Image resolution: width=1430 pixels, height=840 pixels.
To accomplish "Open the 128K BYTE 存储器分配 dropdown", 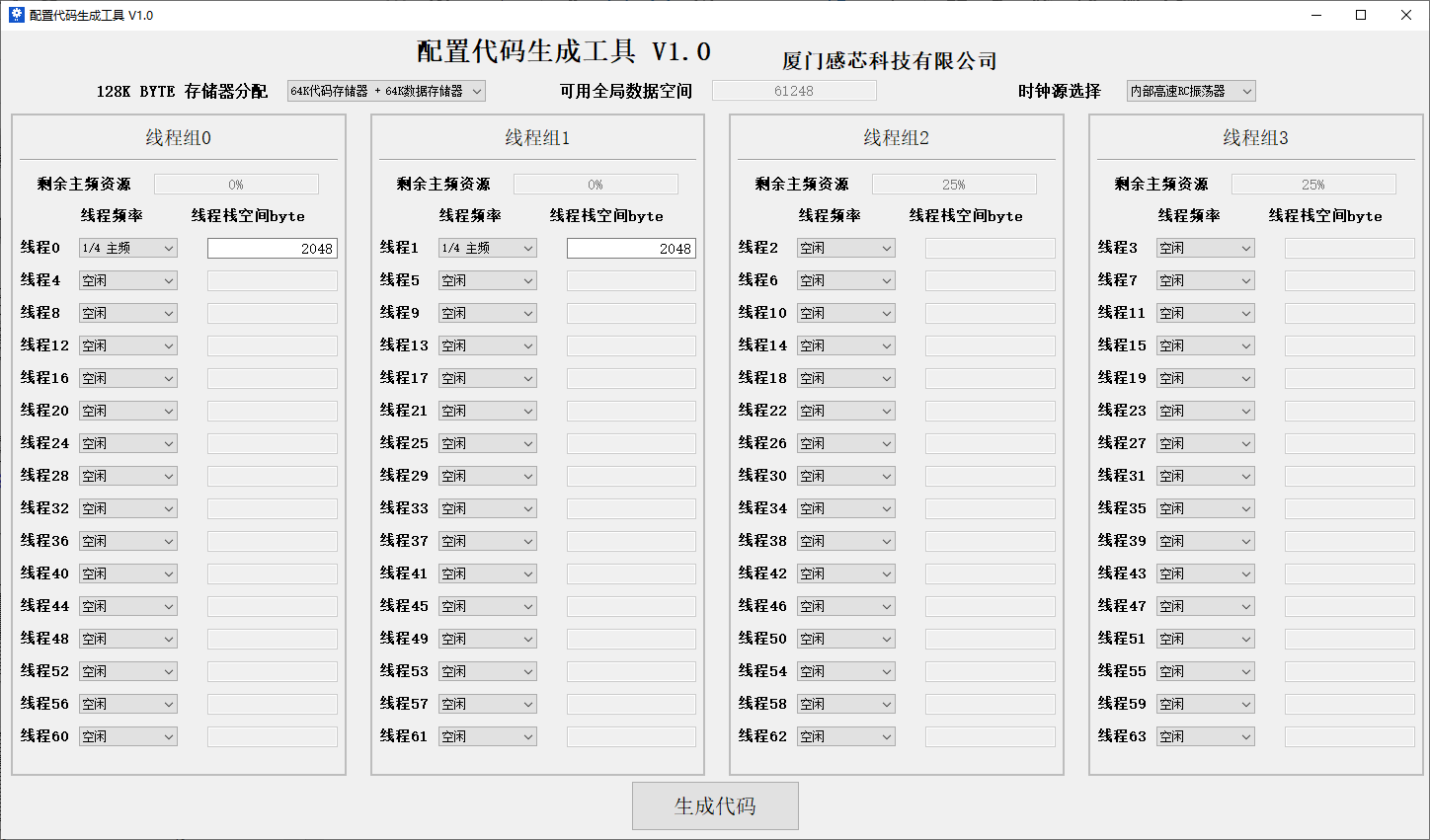I will tap(386, 91).
